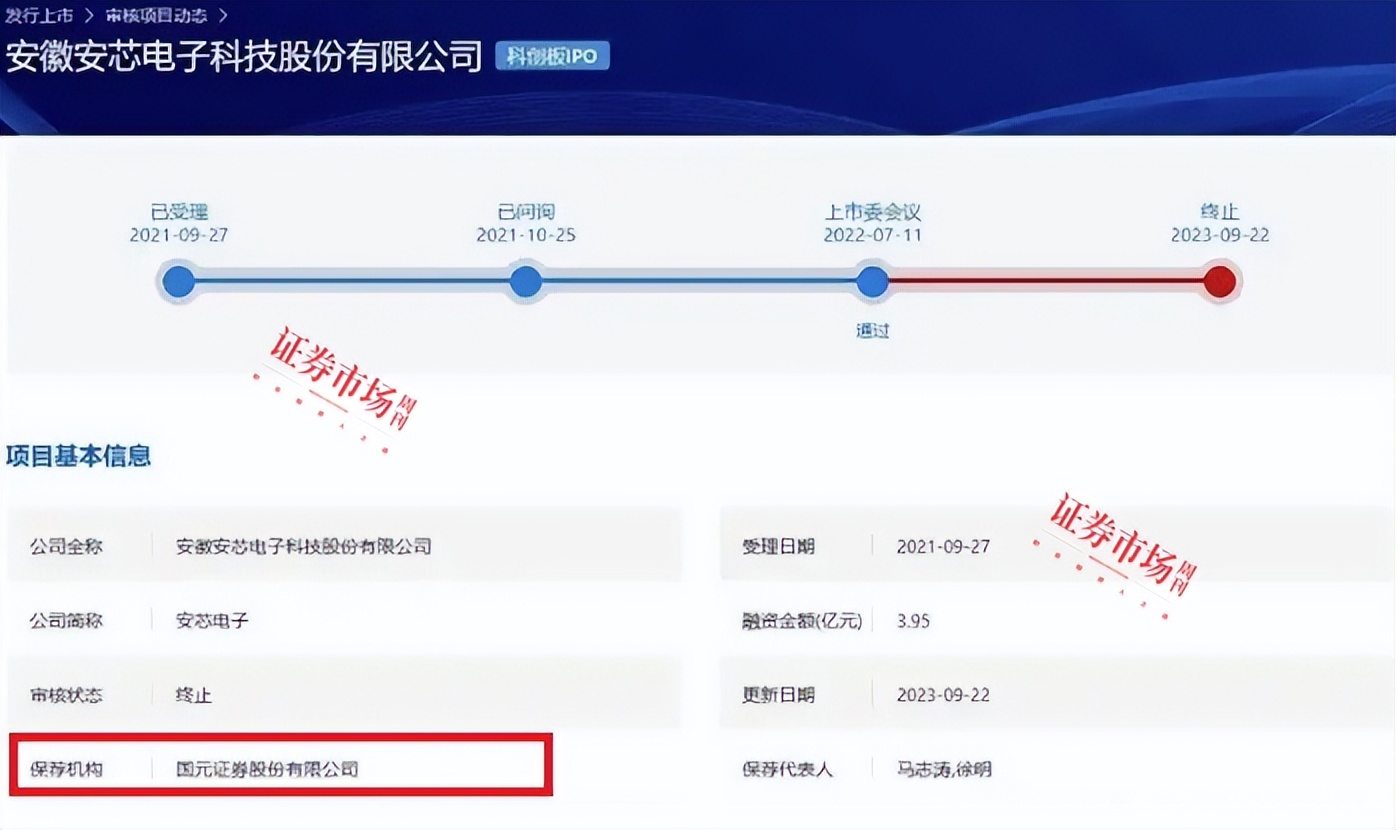1396x830 pixels.
Task: Select the 保荐机构 field label
Action: pos(66,769)
